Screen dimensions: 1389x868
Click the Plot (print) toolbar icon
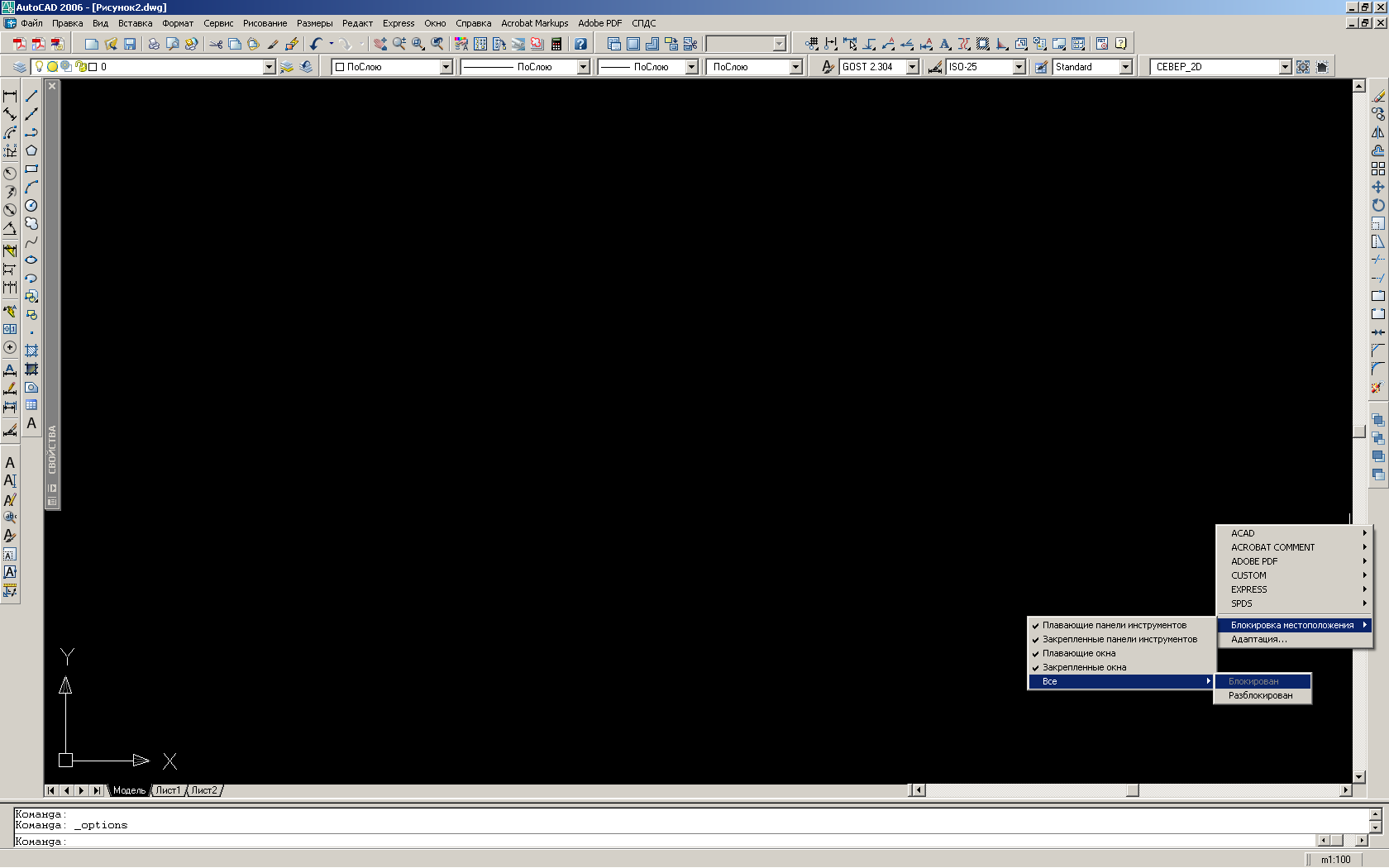pos(154,44)
